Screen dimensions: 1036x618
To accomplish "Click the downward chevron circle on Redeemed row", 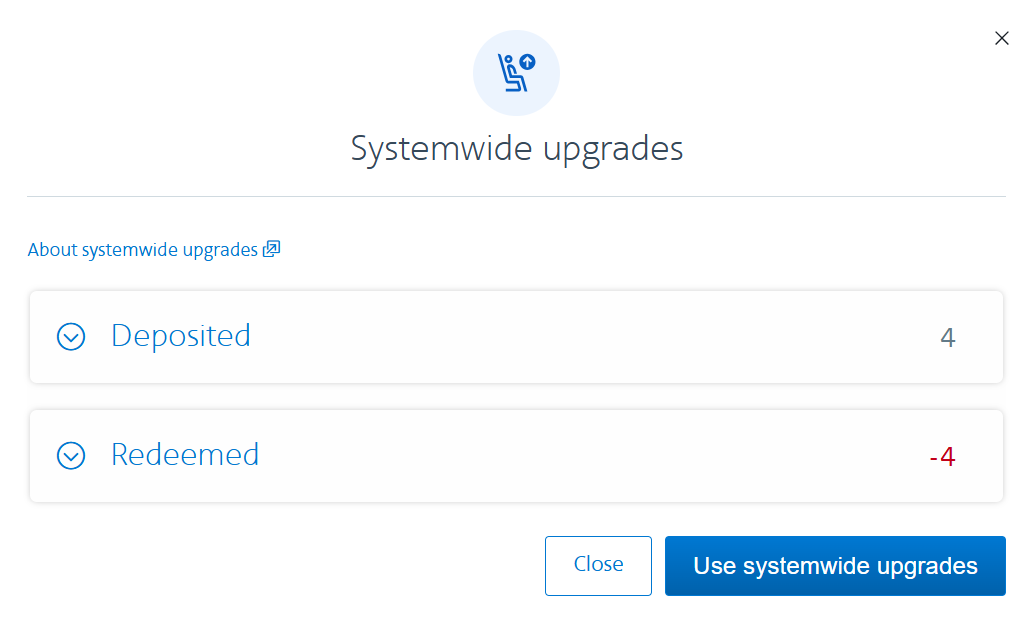I will pos(70,456).
